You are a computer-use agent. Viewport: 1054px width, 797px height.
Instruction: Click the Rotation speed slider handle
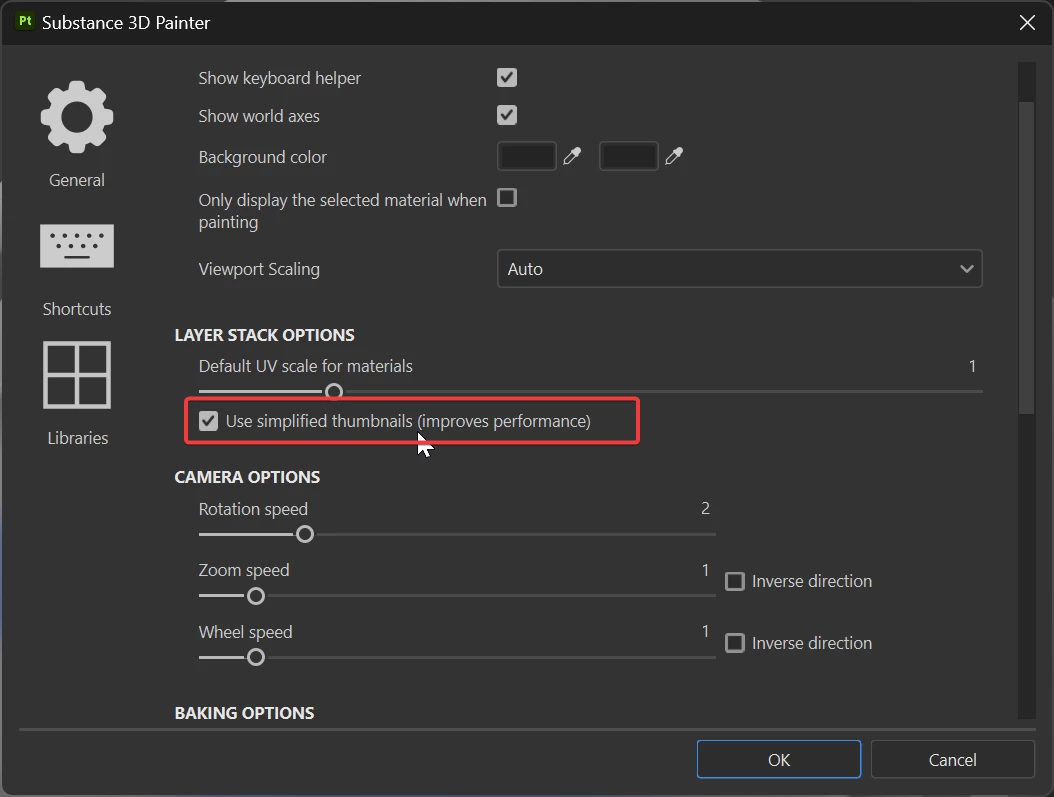[x=305, y=534]
